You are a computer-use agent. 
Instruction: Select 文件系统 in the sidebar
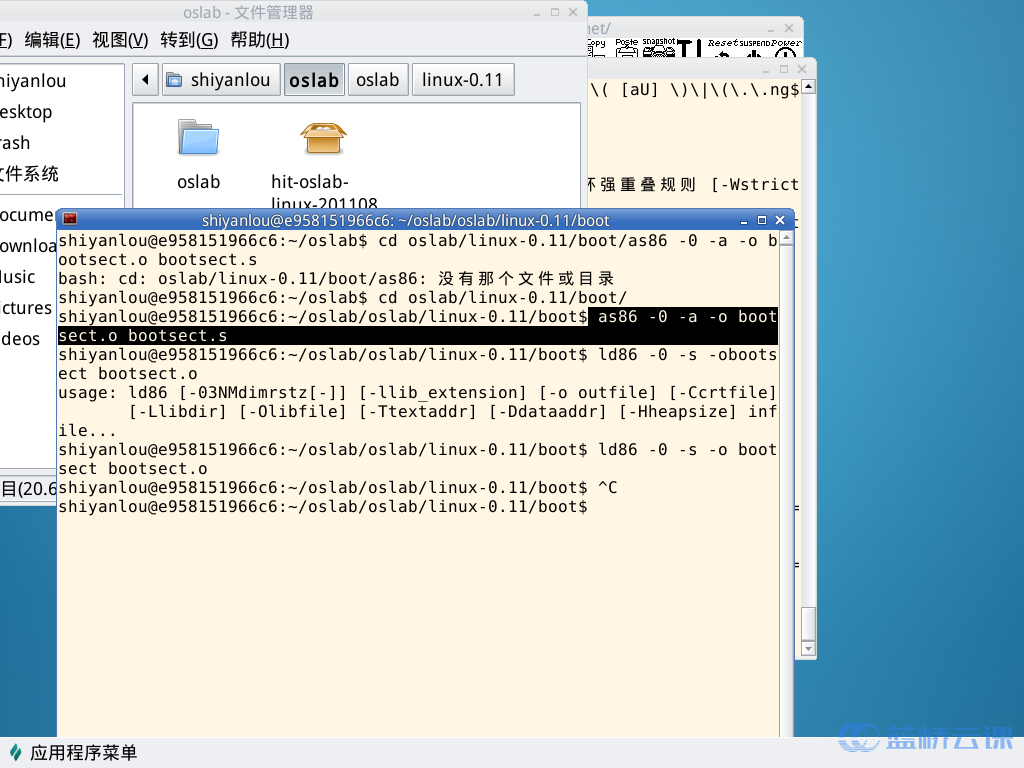(x=30, y=173)
